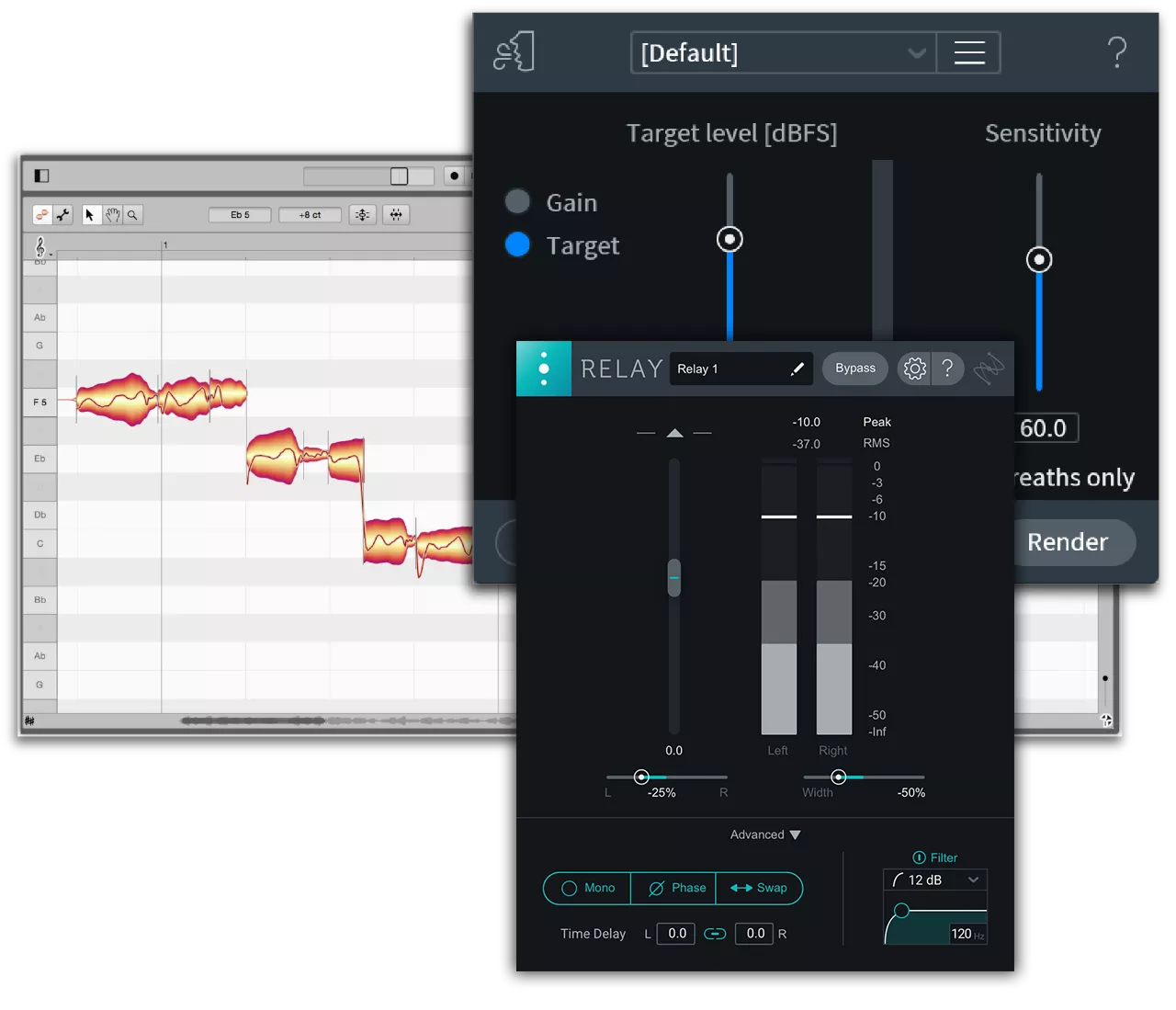1176x1010 pixels.
Task: Open the treble clef scale dropdown in Melodyne
Action: pyautogui.click(x=41, y=247)
